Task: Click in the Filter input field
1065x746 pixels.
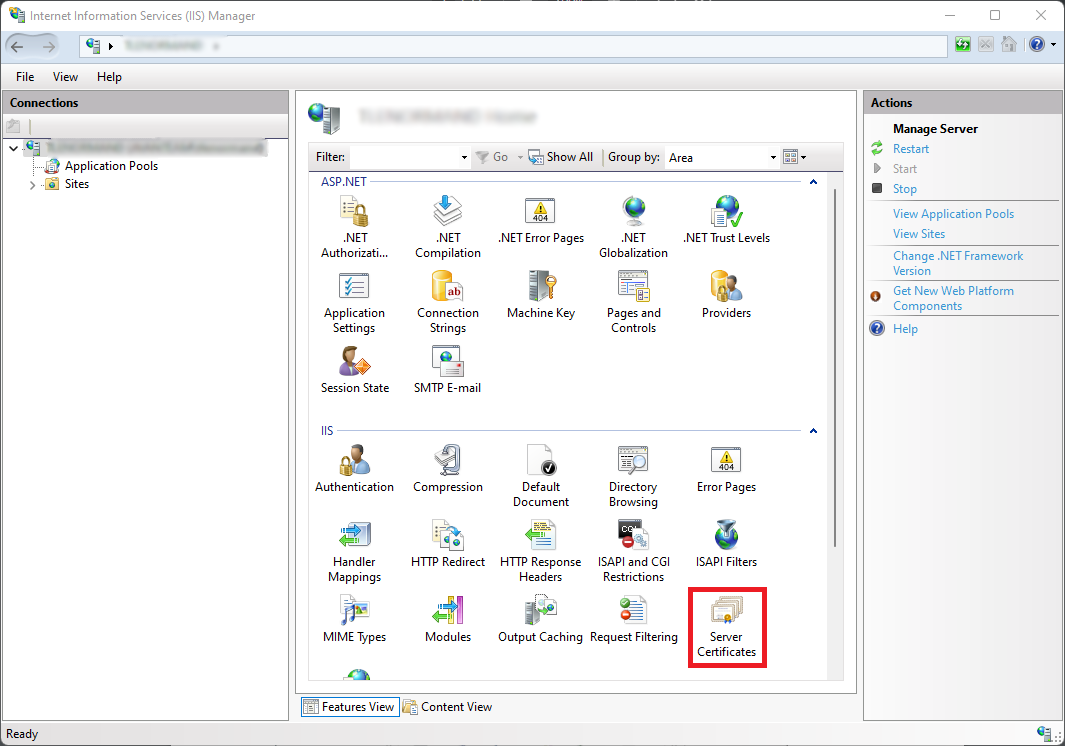Action: (x=404, y=157)
